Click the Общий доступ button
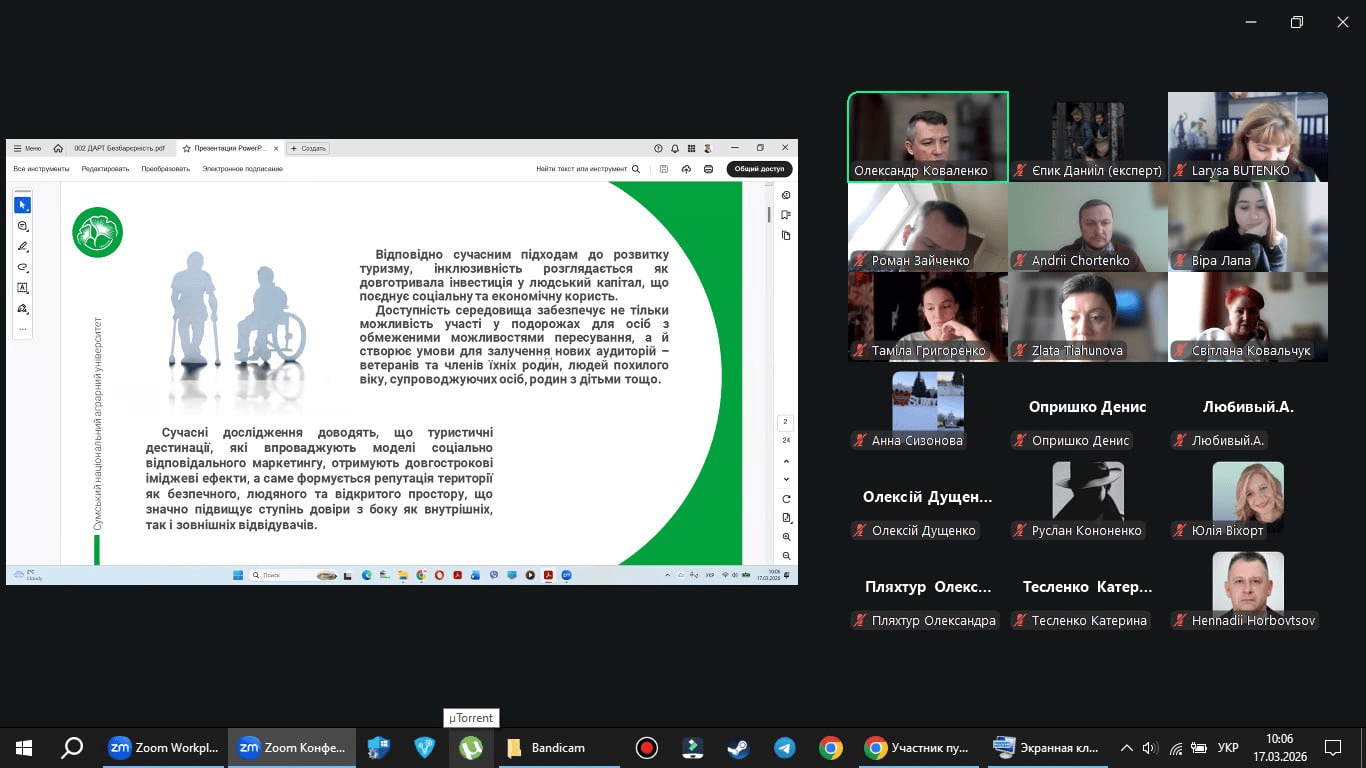This screenshot has width=1366, height=768. (759, 169)
